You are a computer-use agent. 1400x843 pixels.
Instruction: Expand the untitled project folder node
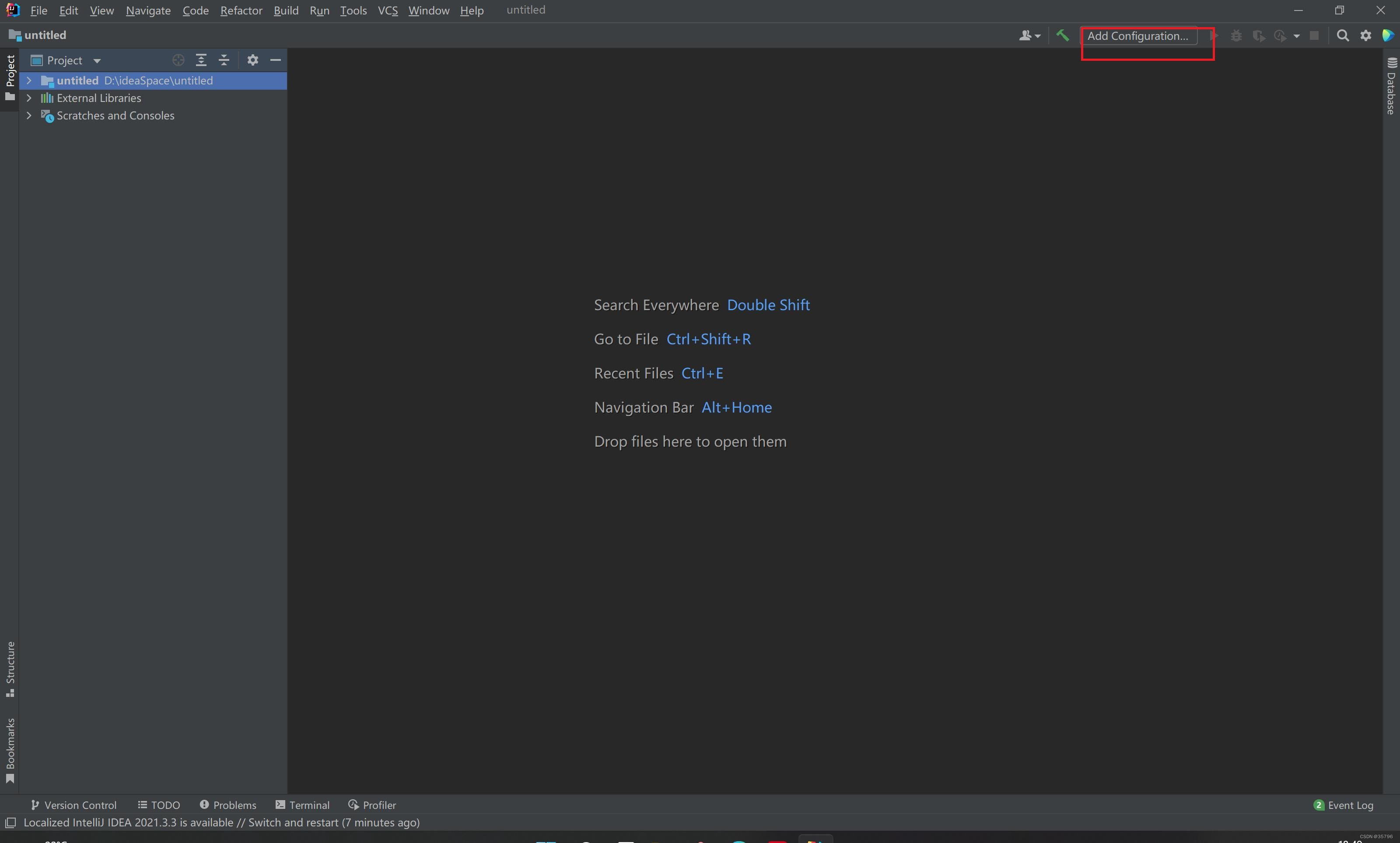coord(29,80)
